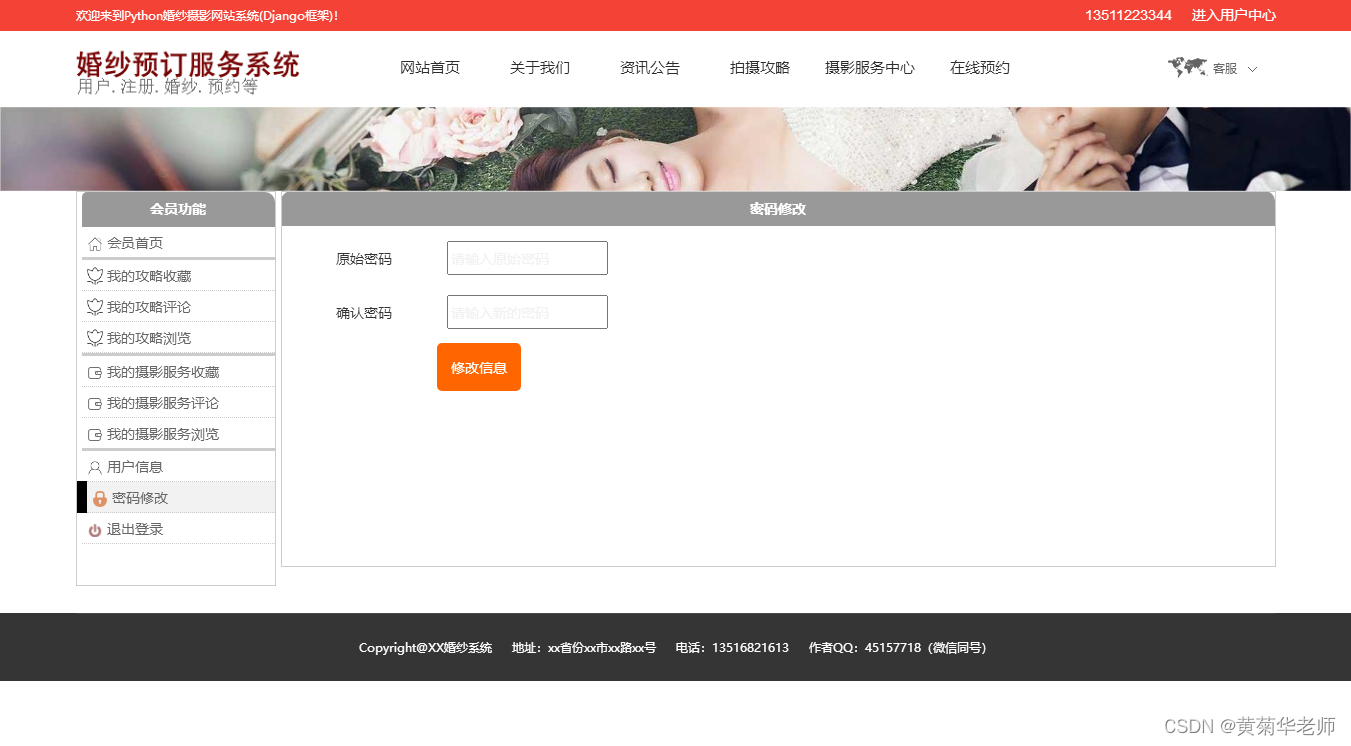This screenshot has width=1351, height=746.
Task: Click the 会员功能 panel header
Action: [178, 209]
